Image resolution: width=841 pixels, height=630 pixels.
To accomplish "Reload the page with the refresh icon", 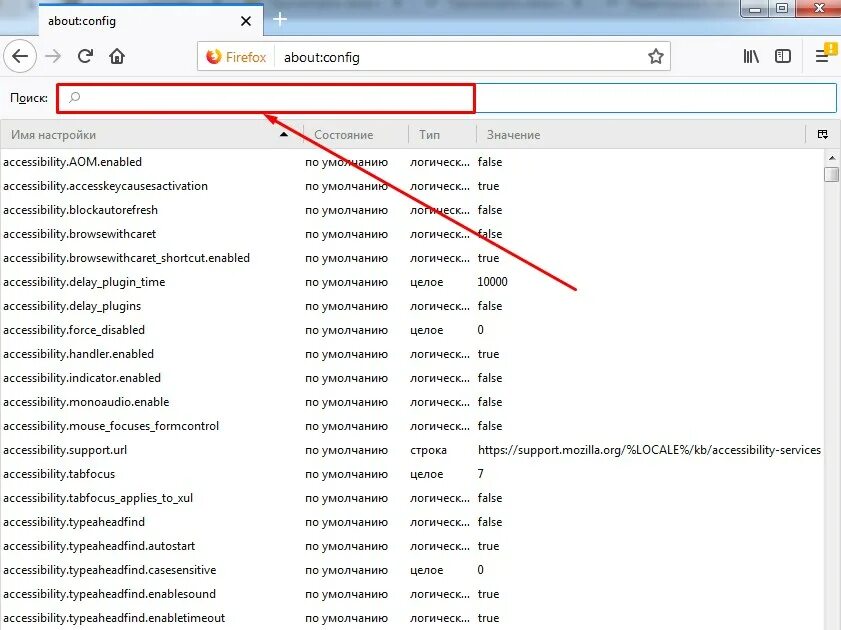I will click(85, 56).
